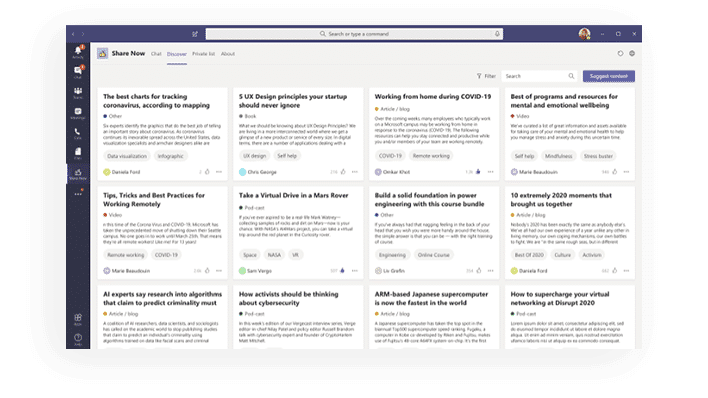708x398 pixels.
Task: Open the Activity bell in sidebar
Action: point(78,52)
